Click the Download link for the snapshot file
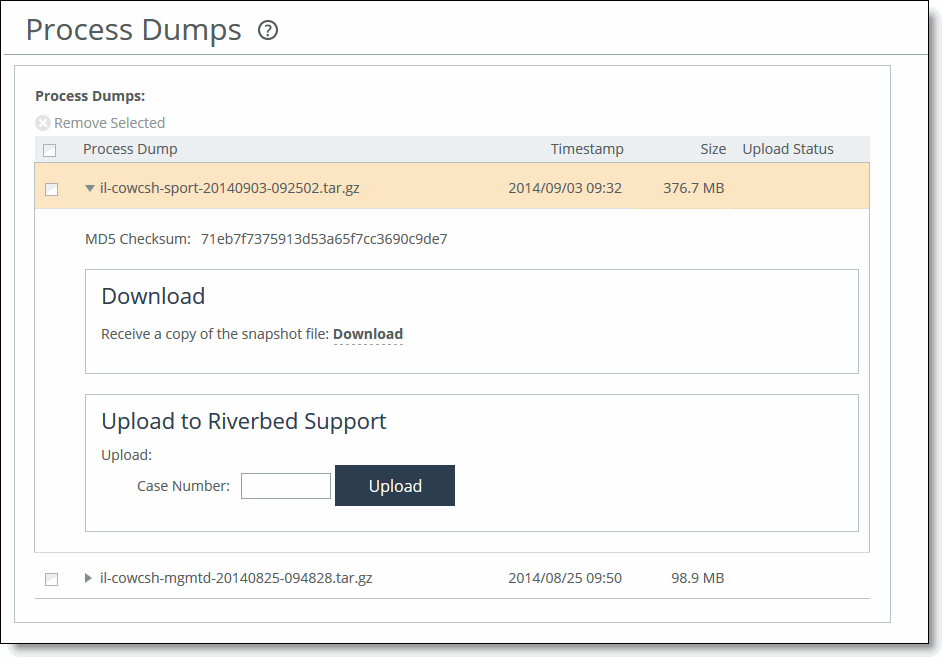Viewport: 945px width, 660px height. pos(368,333)
